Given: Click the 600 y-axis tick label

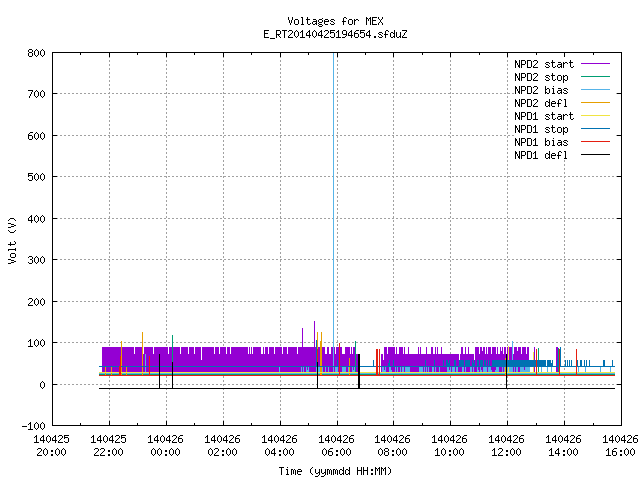Looking at the screenshot, I should (36, 136).
